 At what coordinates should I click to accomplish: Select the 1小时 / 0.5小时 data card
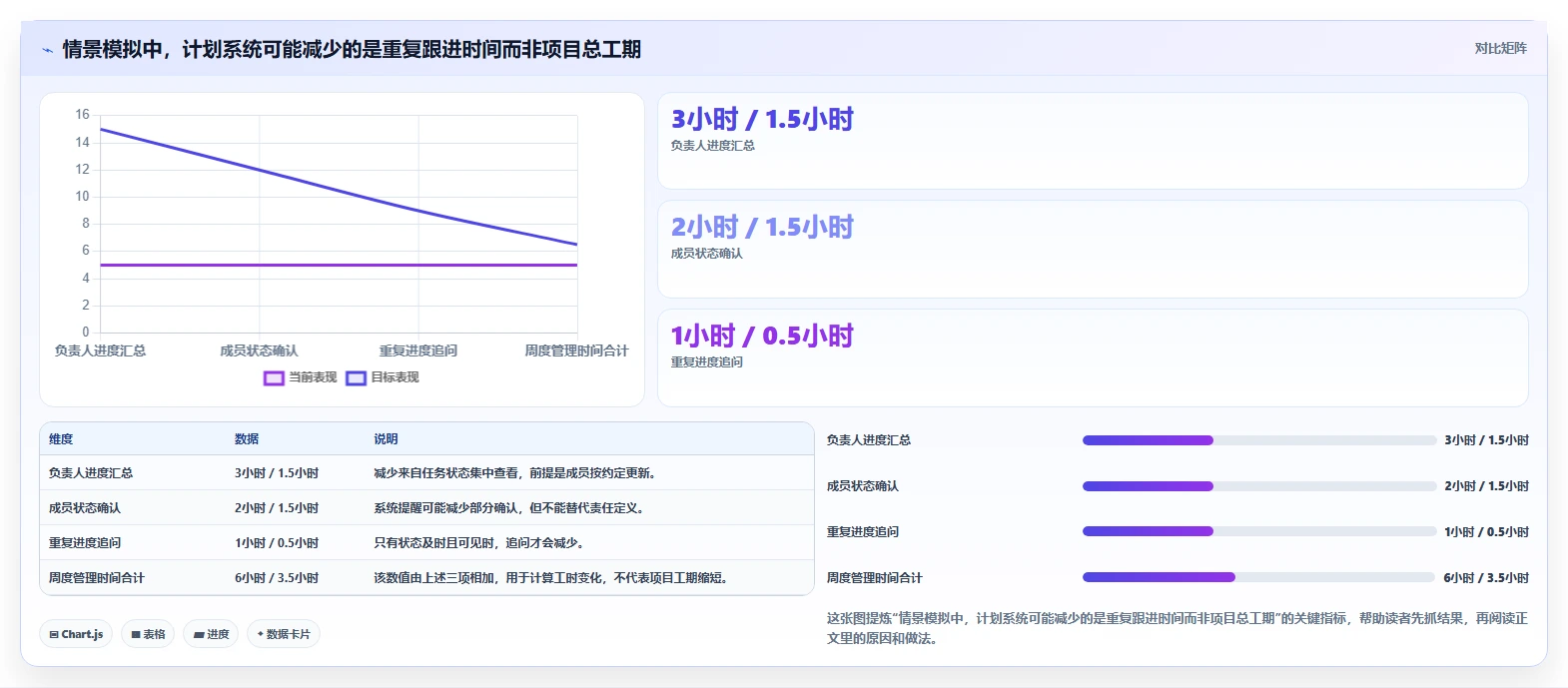click(1093, 357)
